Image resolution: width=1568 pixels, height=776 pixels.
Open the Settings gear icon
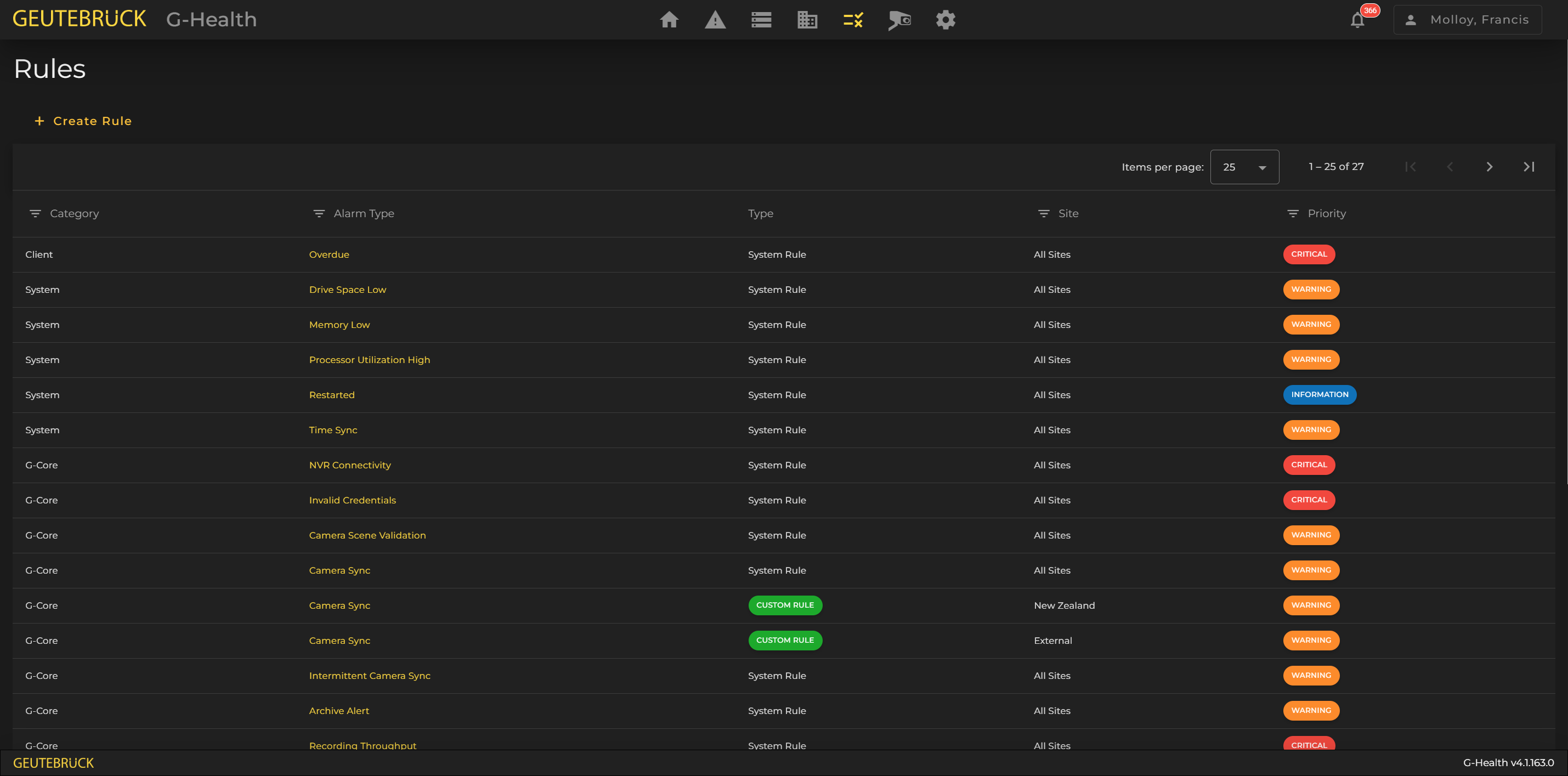pos(946,20)
